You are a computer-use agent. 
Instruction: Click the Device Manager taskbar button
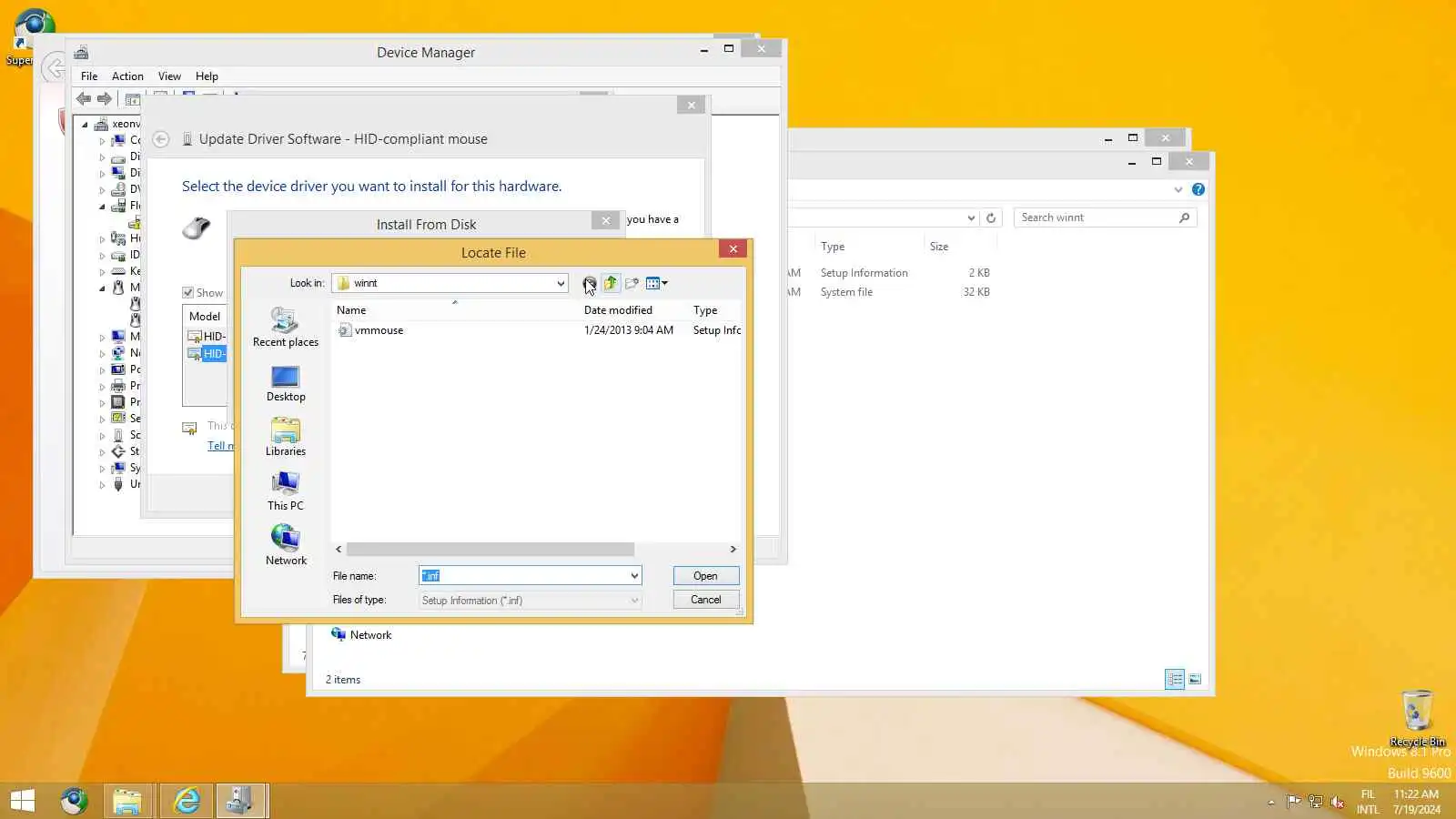[x=241, y=801]
